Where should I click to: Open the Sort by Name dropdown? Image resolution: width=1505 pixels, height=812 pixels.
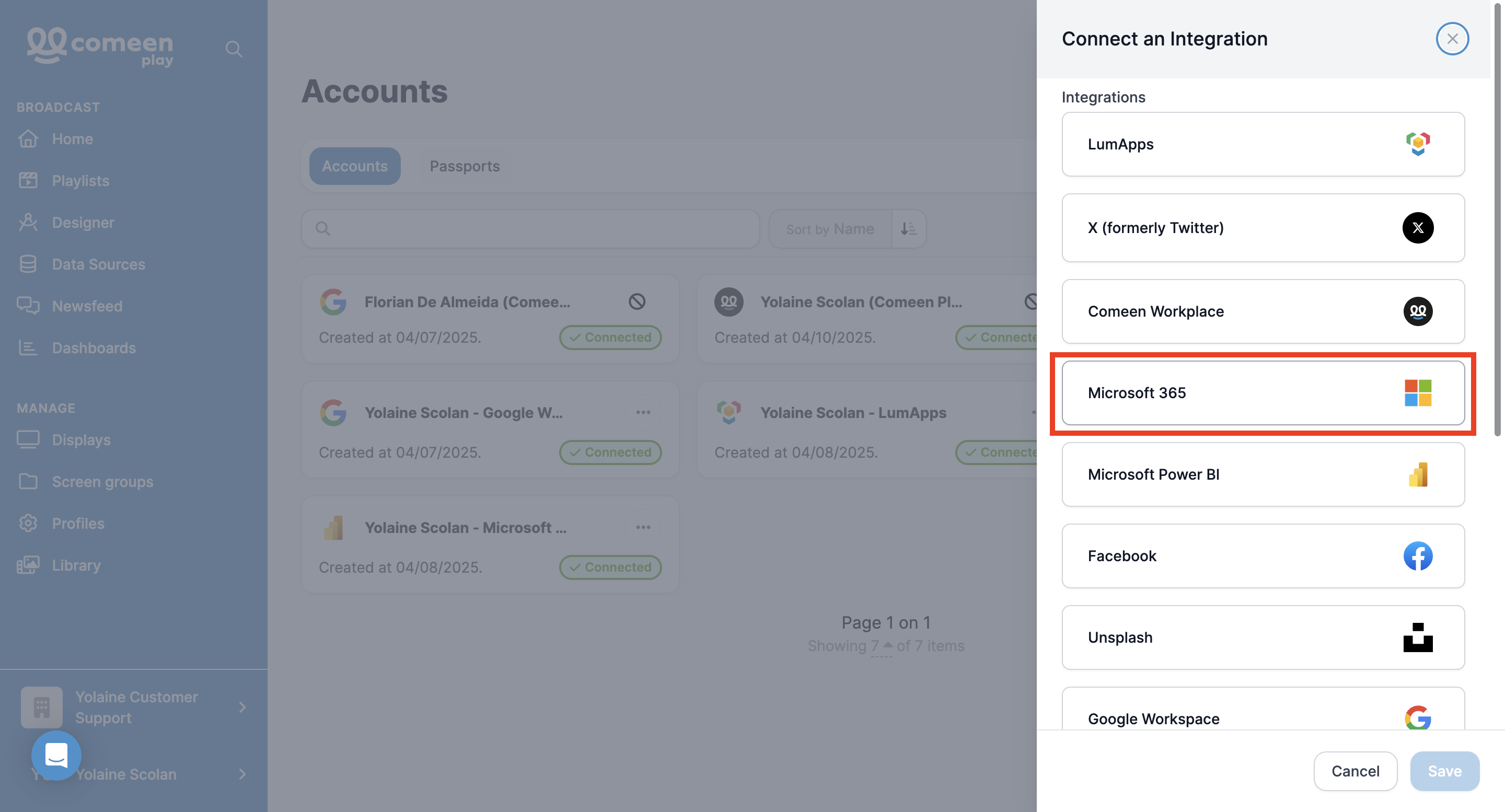pyautogui.click(x=830, y=229)
